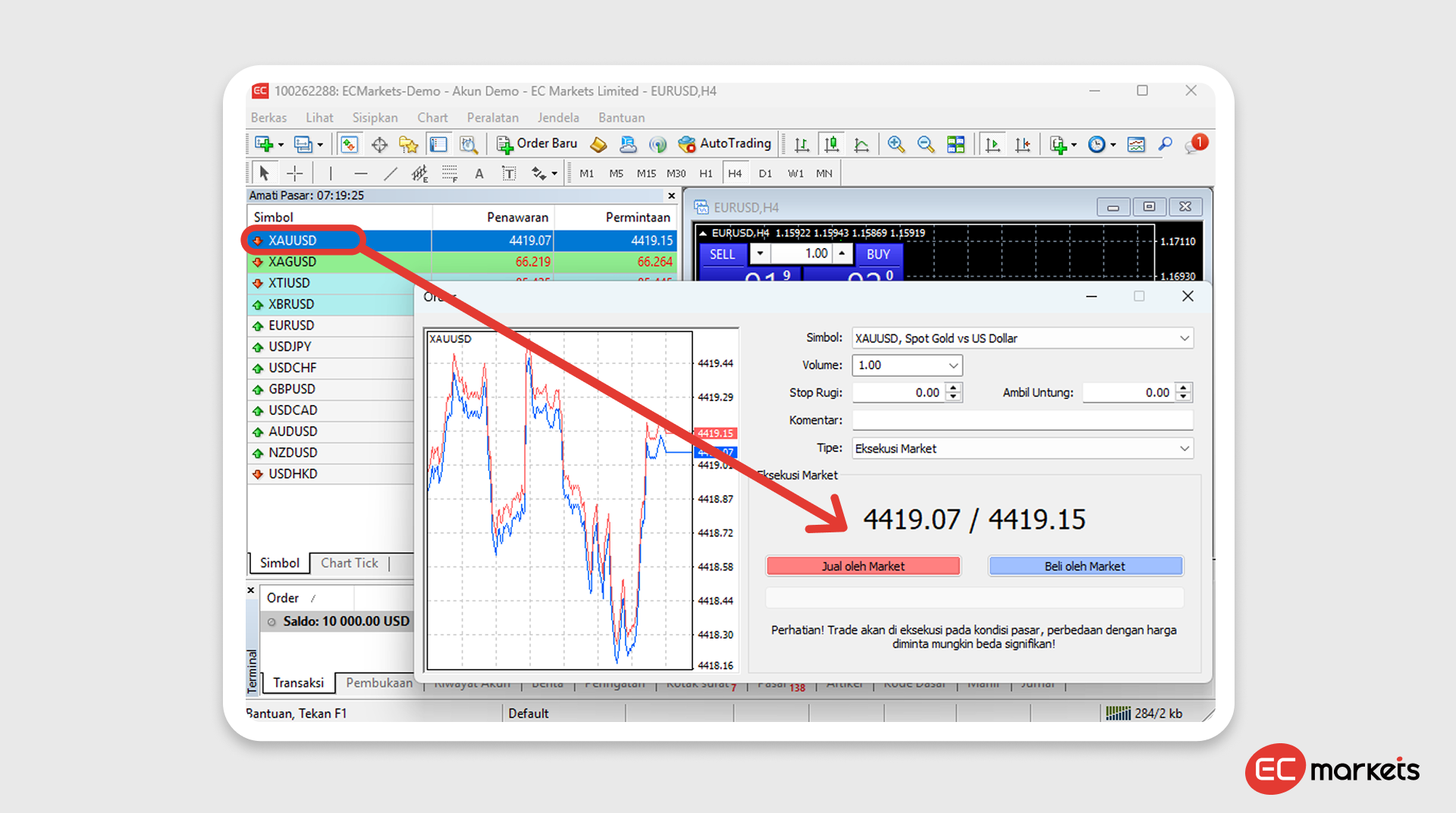Screen dimensions: 1456x813
Task: Select the GBPUSD symbol row
Action: [x=331, y=389]
